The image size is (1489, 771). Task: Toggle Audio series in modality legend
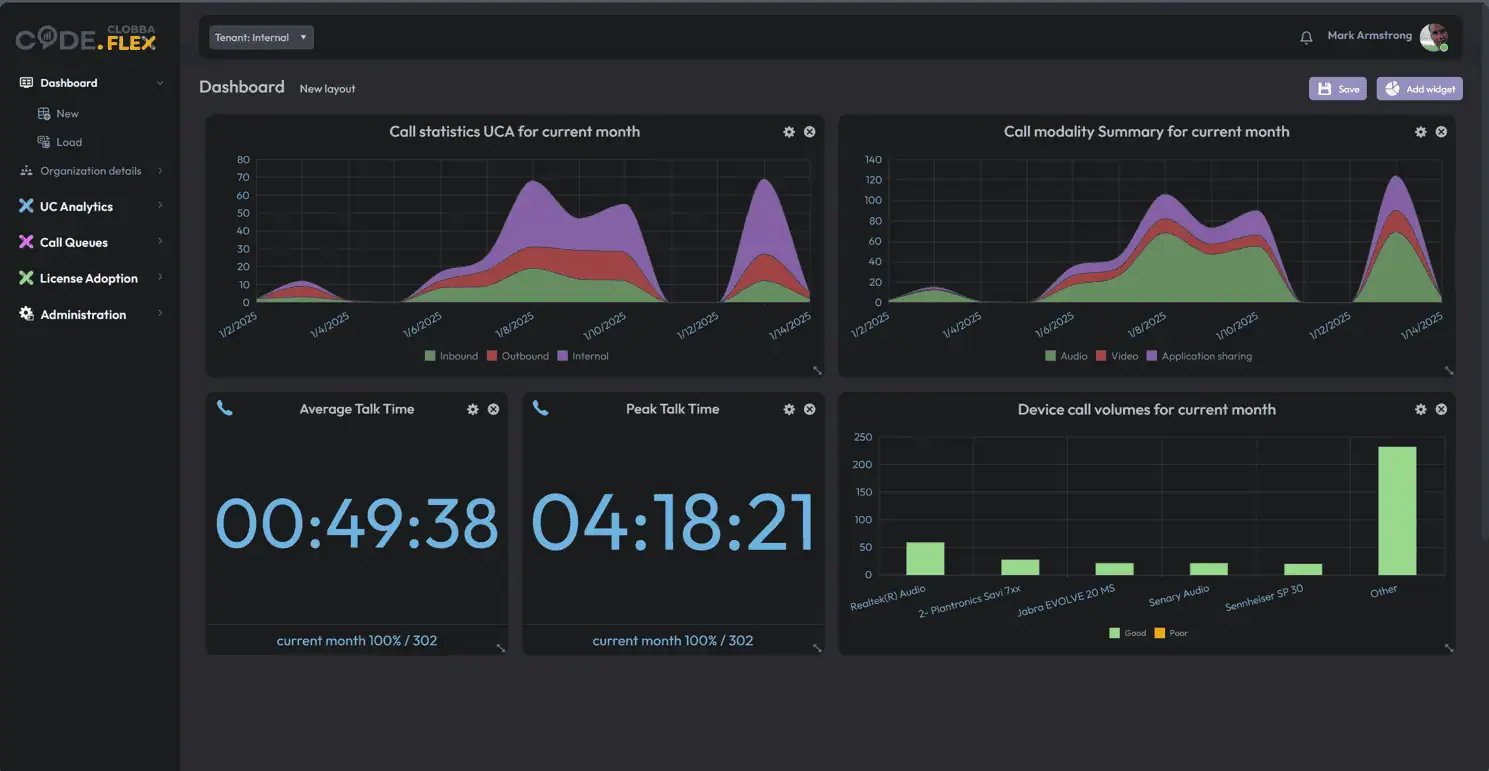[x=1066, y=356]
